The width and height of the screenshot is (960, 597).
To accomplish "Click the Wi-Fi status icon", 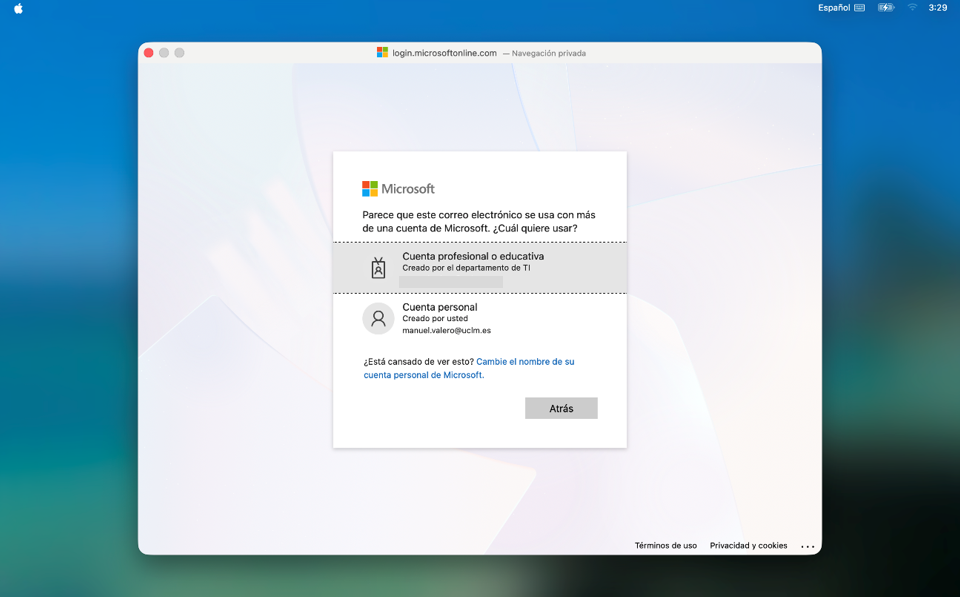I will (x=912, y=8).
